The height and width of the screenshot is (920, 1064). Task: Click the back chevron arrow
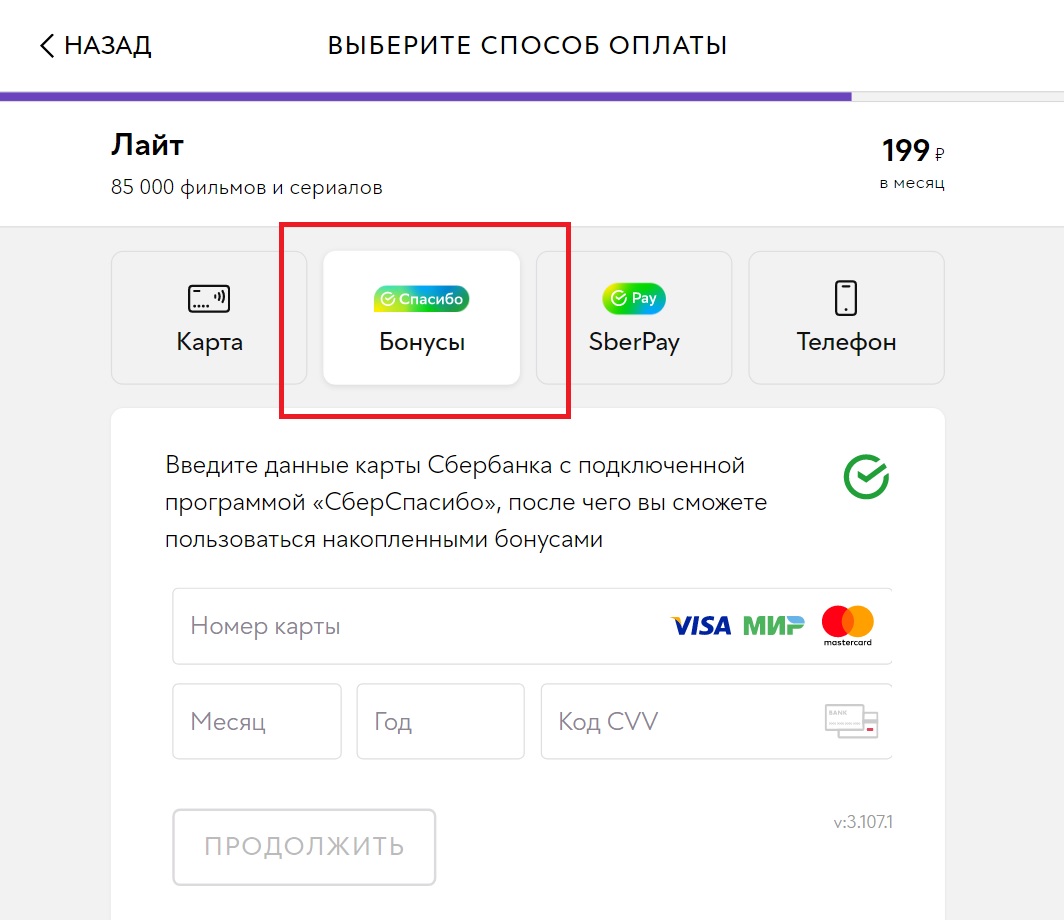46,45
